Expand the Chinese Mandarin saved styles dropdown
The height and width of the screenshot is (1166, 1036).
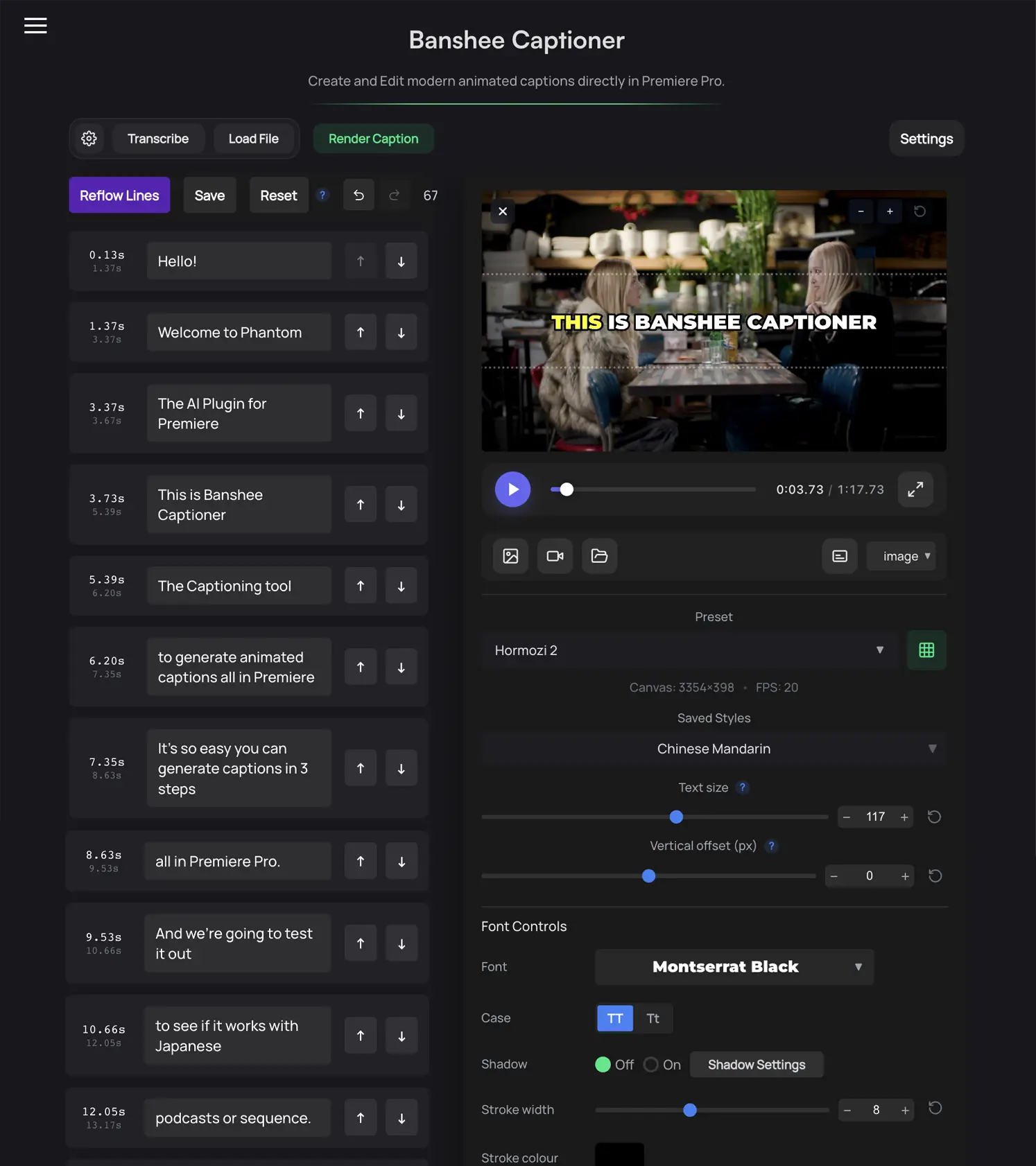(714, 749)
